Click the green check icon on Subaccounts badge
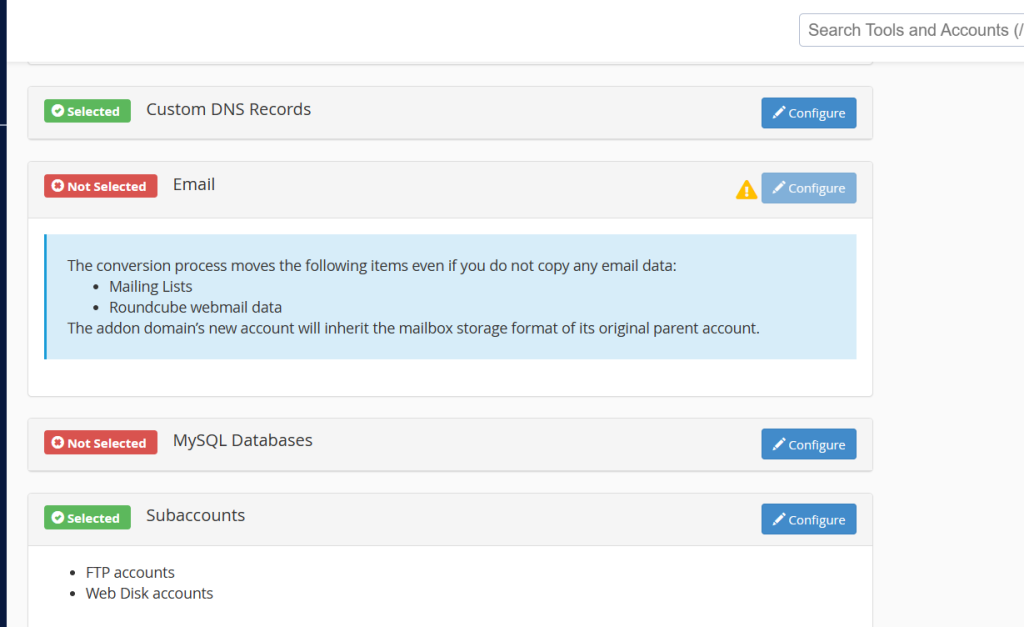The image size is (1024, 627). click(57, 518)
